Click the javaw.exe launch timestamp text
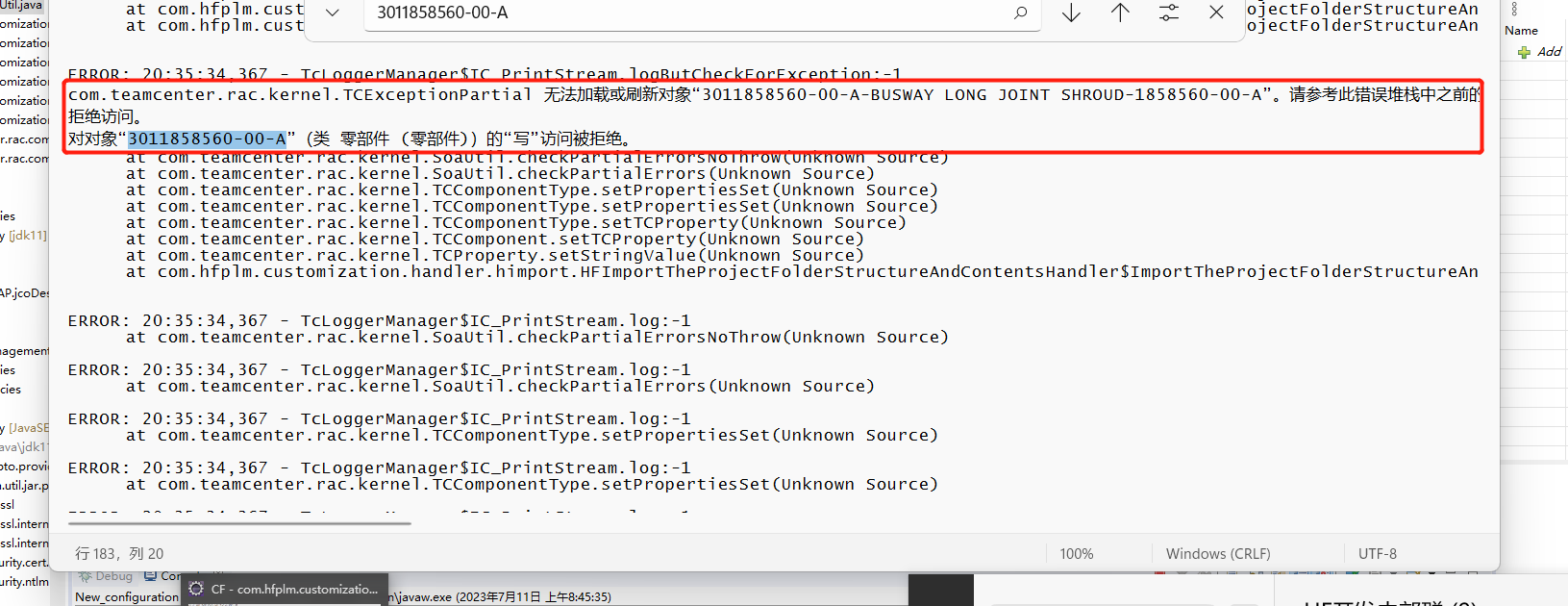Viewport: 1568px width, 606px height. (x=499, y=597)
